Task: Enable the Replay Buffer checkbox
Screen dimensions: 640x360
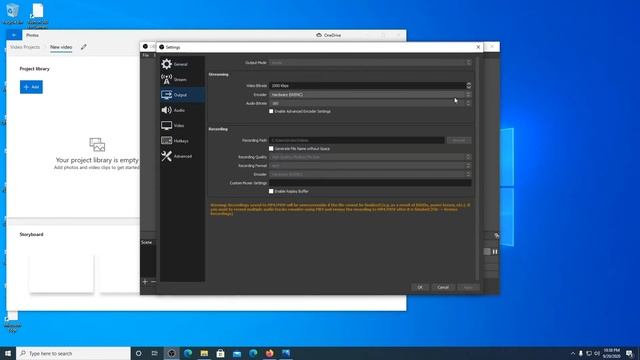Action: (x=271, y=191)
